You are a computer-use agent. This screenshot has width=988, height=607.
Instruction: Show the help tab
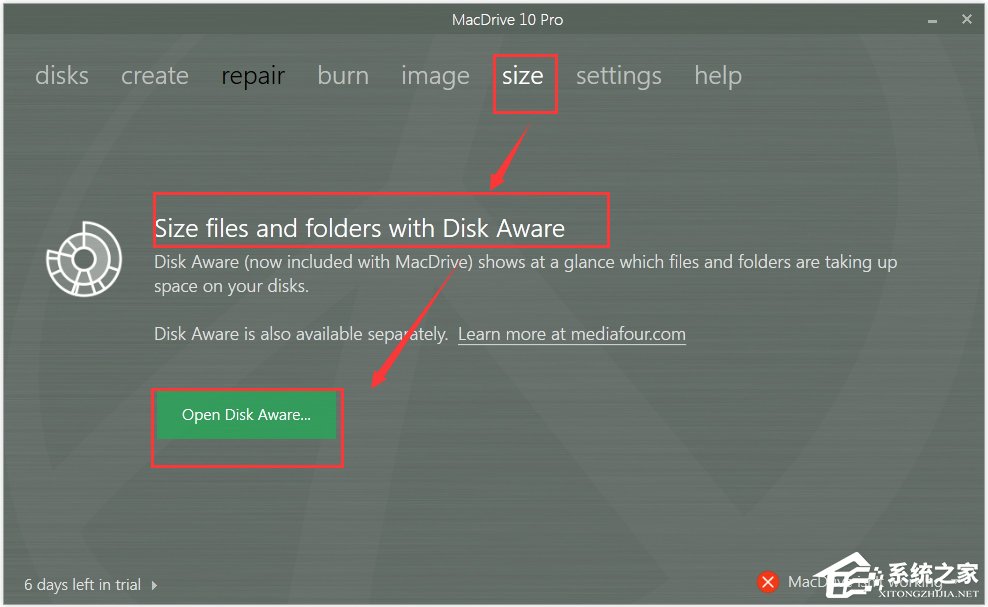coord(718,77)
